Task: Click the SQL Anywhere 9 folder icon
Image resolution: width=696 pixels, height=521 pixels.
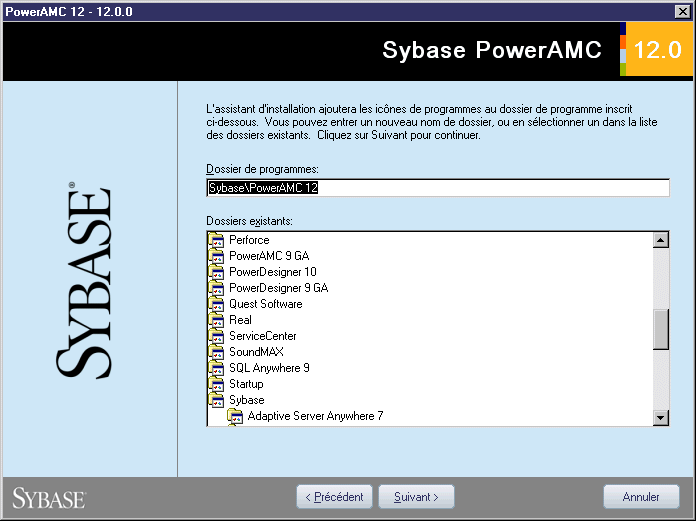Action: coord(216,368)
